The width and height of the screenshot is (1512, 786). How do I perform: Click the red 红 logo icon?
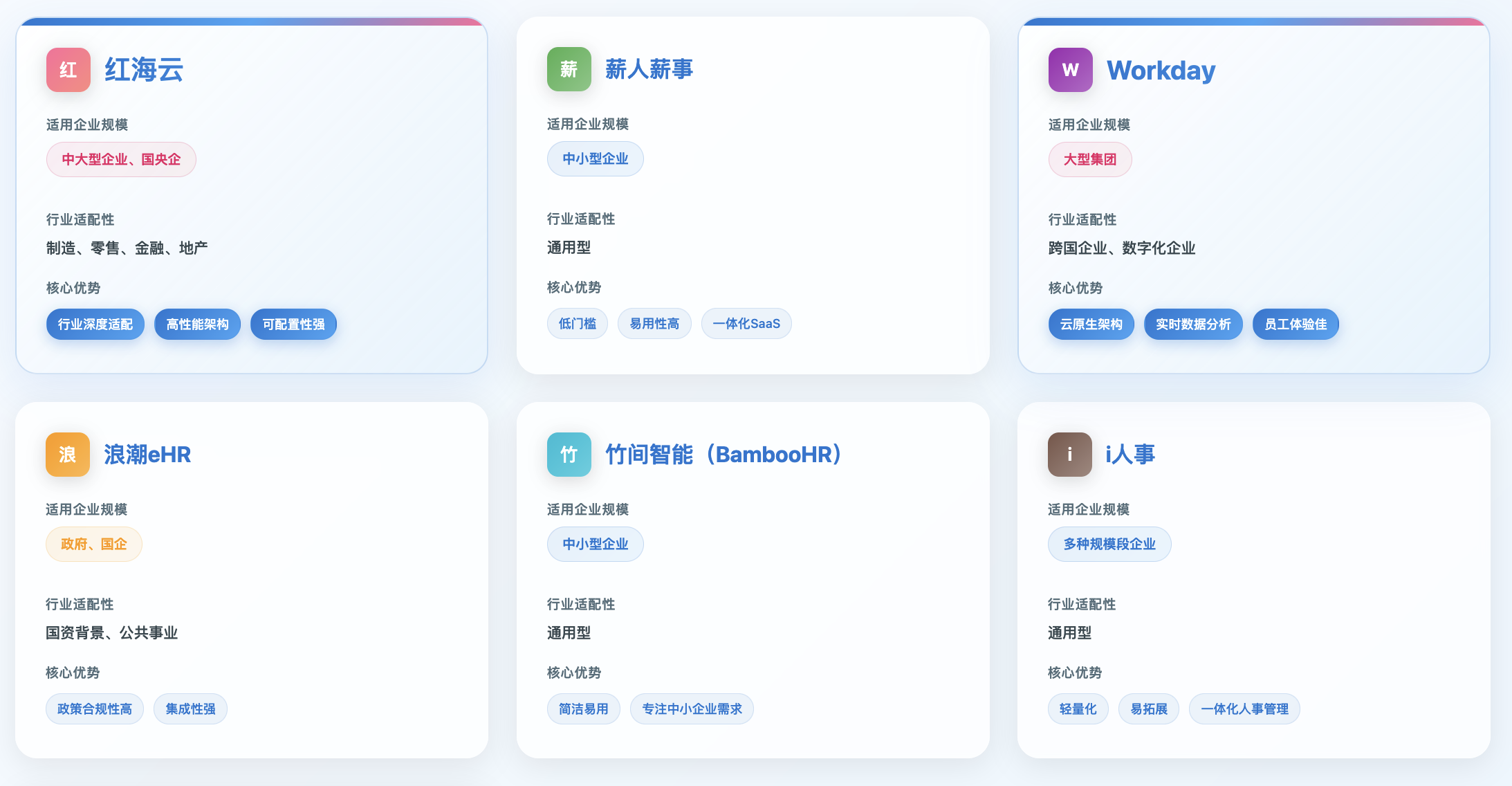coord(68,70)
